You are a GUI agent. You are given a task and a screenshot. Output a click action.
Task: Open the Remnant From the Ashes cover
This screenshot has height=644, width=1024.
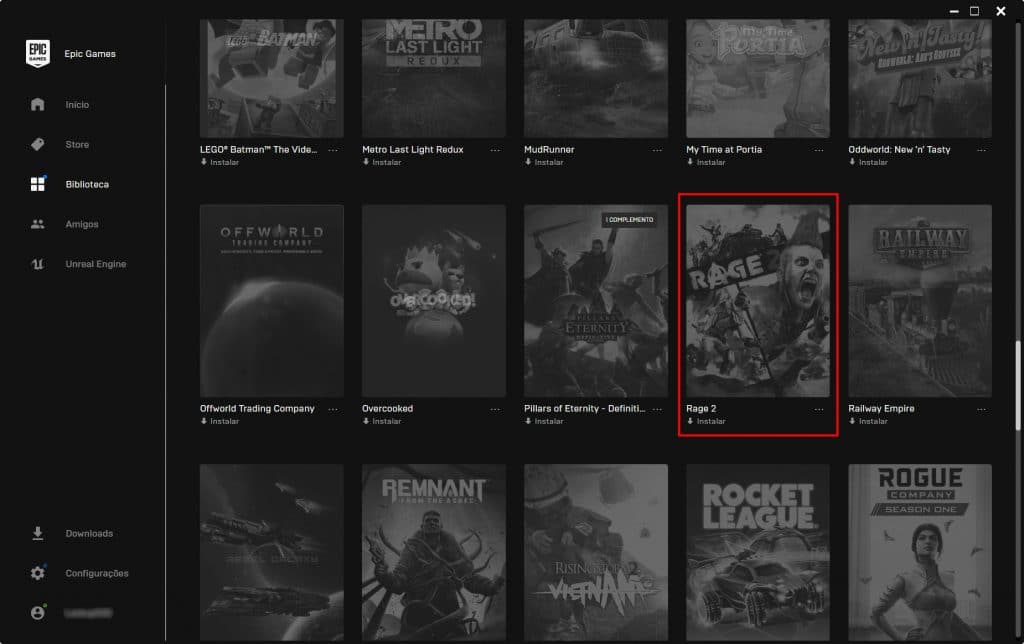[x=434, y=553]
